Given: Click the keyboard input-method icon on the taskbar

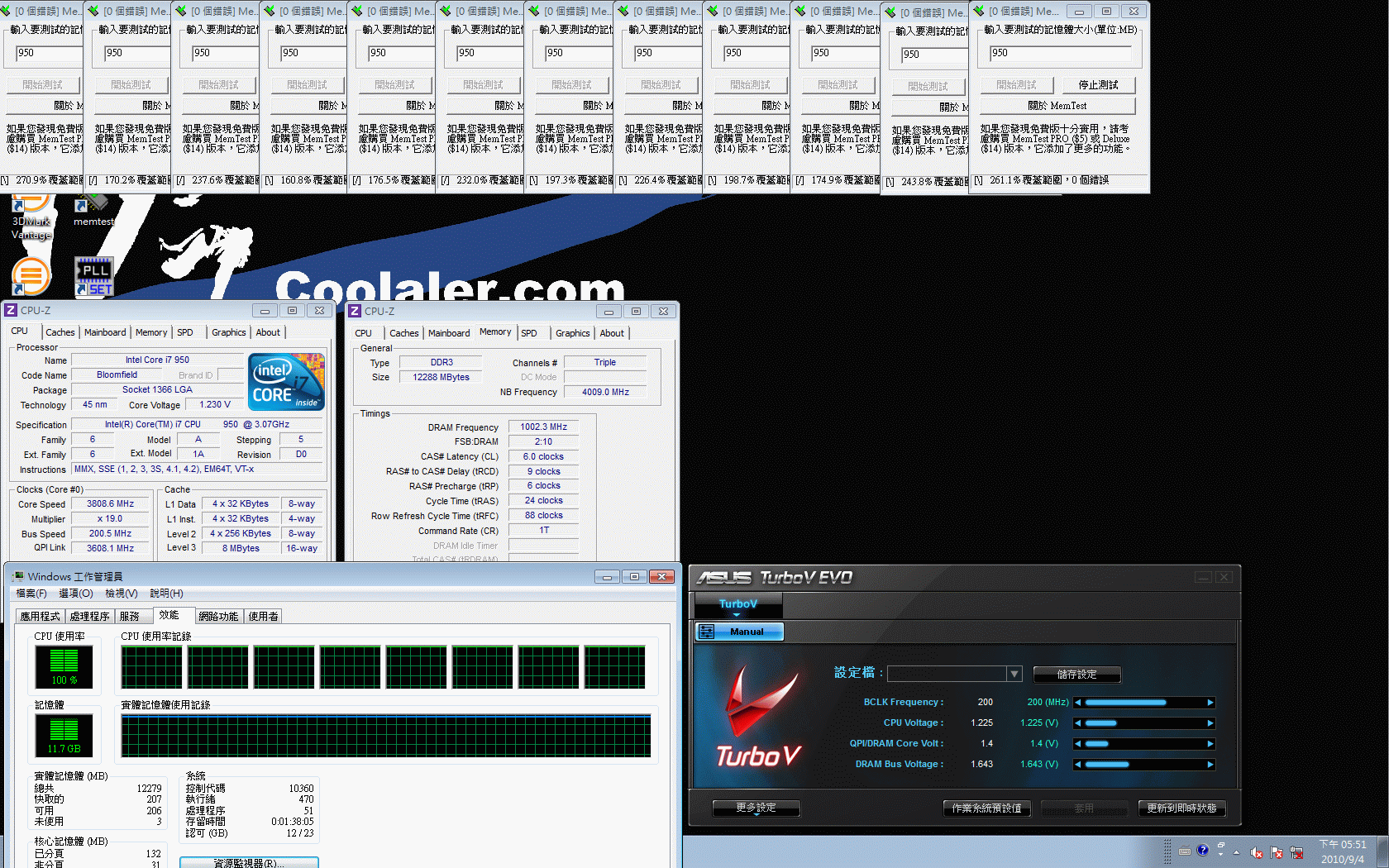Looking at the screenshot, I should (1185, 851).
